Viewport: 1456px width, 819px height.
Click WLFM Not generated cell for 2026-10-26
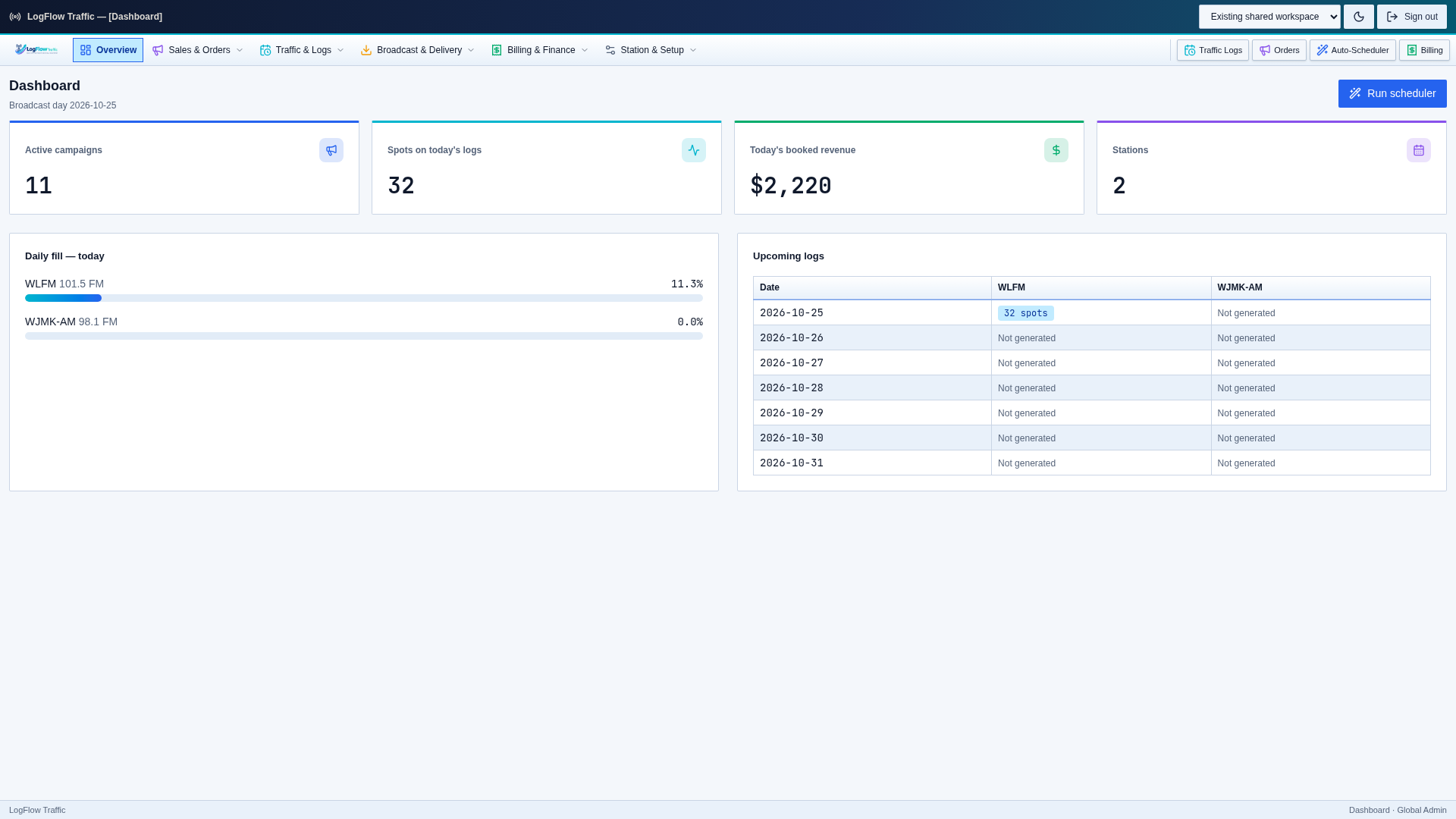pyautogui.click(x=1101, y=338)
